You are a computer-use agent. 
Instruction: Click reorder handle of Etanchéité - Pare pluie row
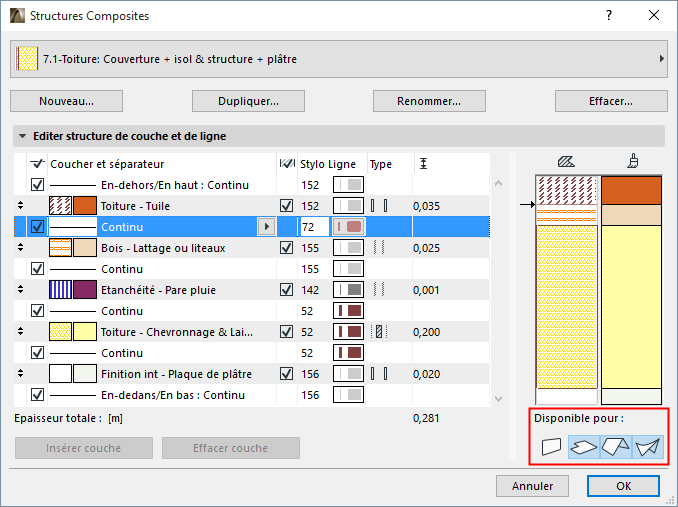pos(20,290)
